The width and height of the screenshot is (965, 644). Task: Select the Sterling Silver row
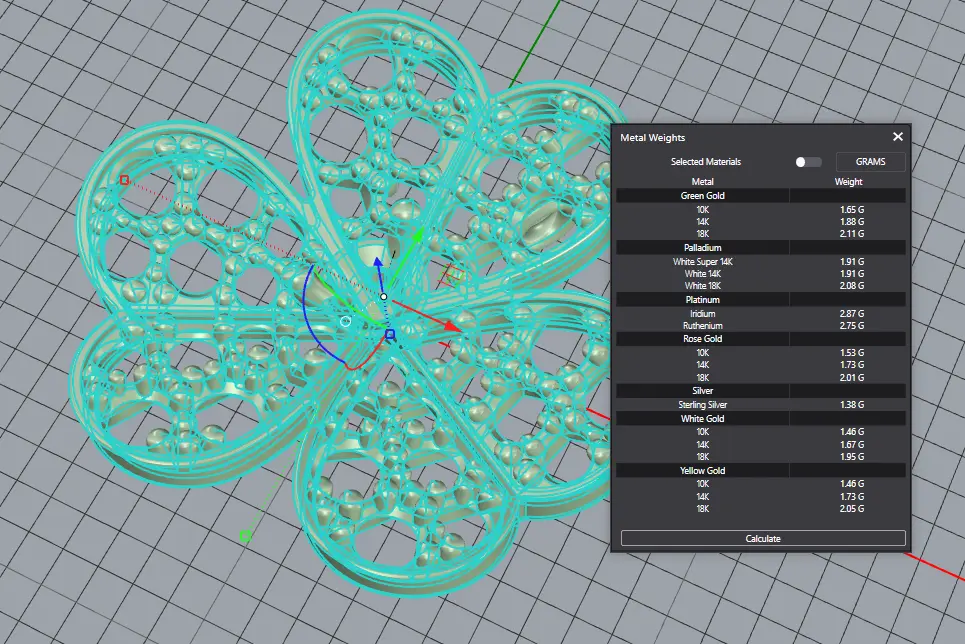761,405
